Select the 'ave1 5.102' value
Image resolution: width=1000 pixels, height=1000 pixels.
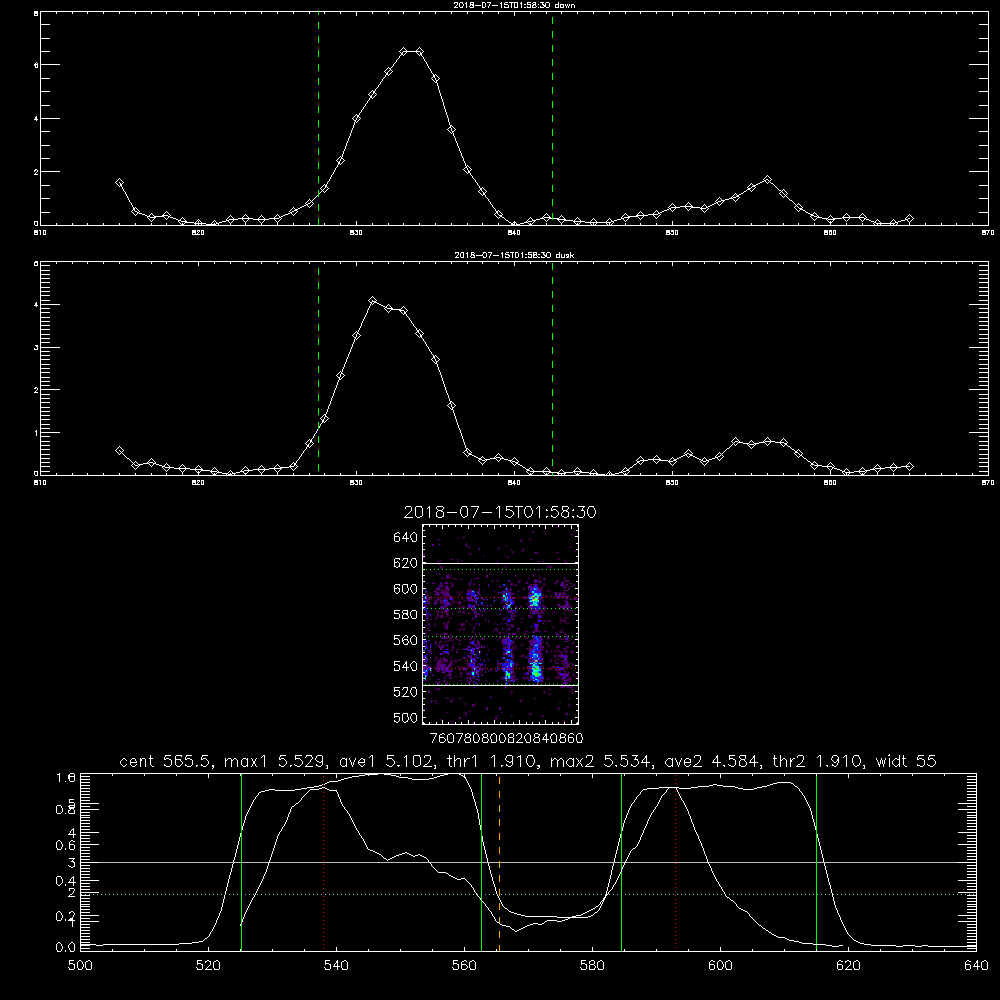click(385, 761)
